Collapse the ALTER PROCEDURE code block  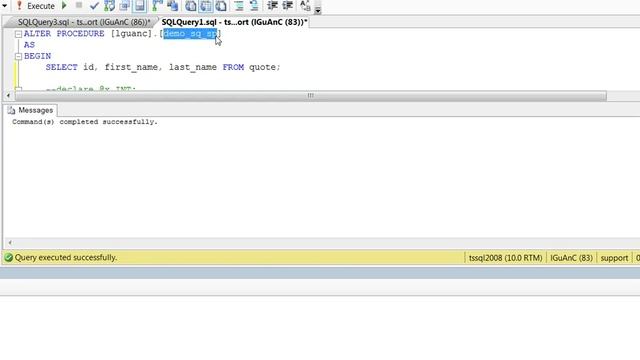pyautogui.click(x=18, y=34)
